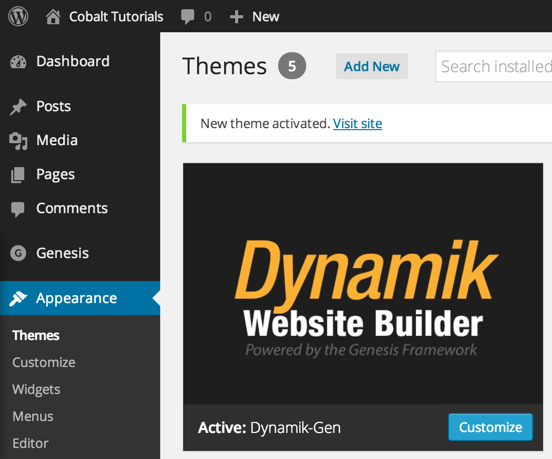552x459 pixels.
Task: Click the Add New theme button
Action: coord(372,66)
